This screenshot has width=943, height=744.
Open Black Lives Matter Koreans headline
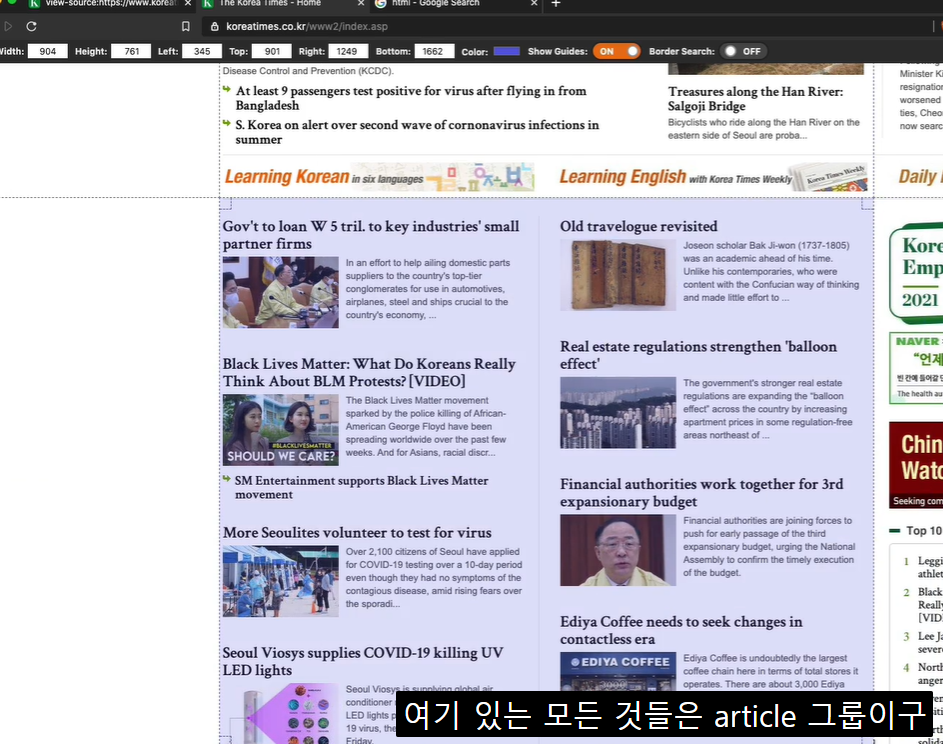(369, 372)
